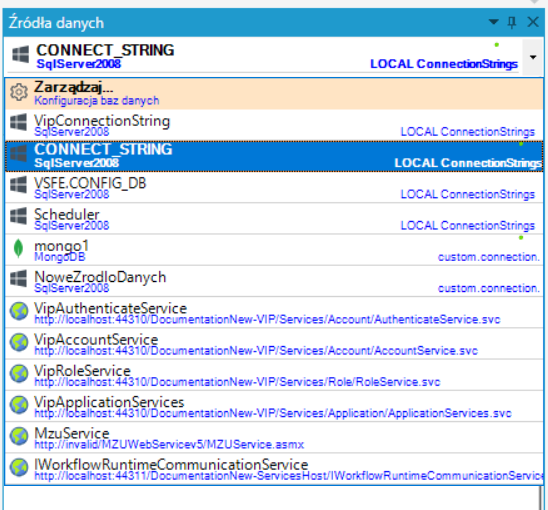
Task: Select VipApplicationServices entry
Action: (x=274, y=407)
